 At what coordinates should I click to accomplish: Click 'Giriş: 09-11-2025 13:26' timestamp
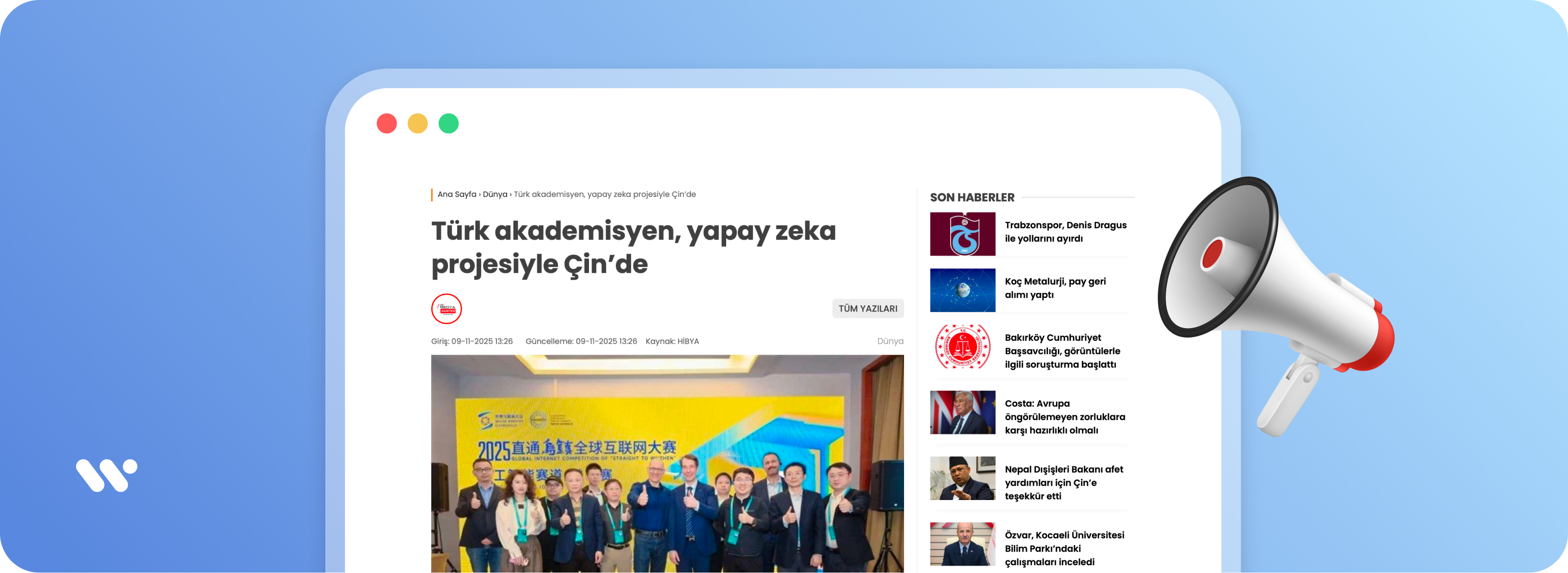[x=472, y=341]
